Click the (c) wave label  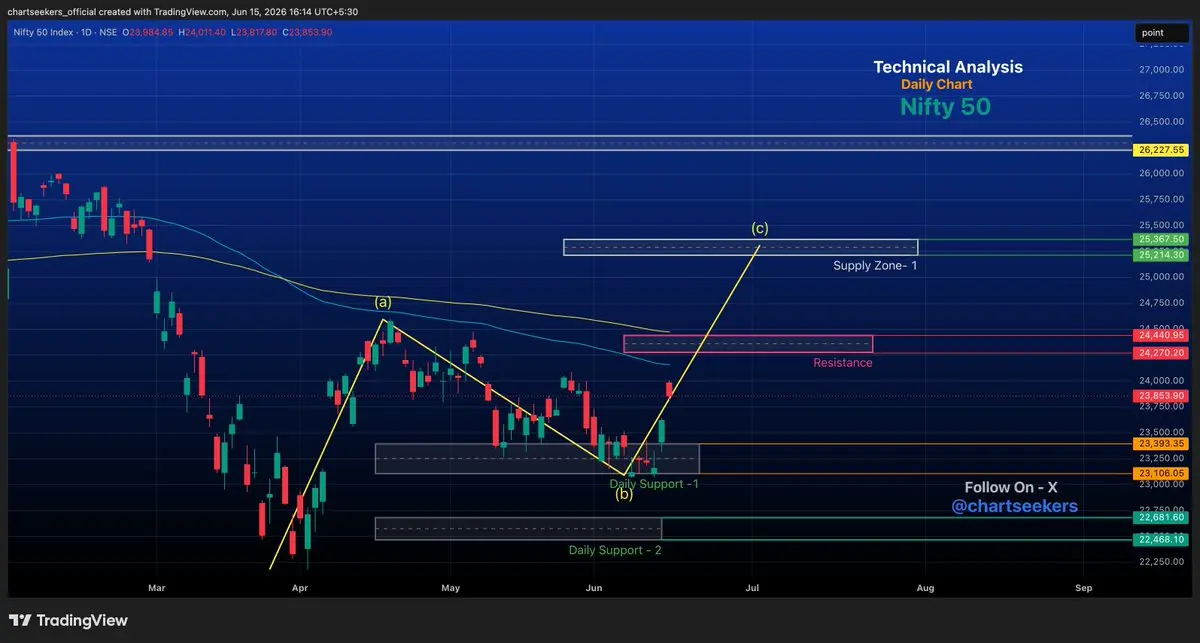pyautogui.click(x=760, y=228)
